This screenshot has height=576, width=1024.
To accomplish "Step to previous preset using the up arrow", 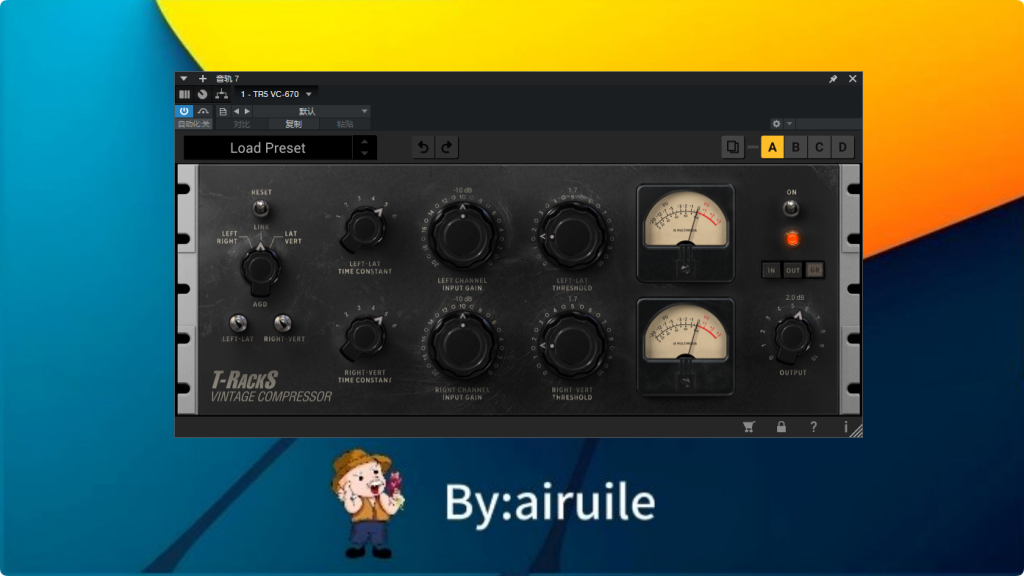I will click(364, 142).
